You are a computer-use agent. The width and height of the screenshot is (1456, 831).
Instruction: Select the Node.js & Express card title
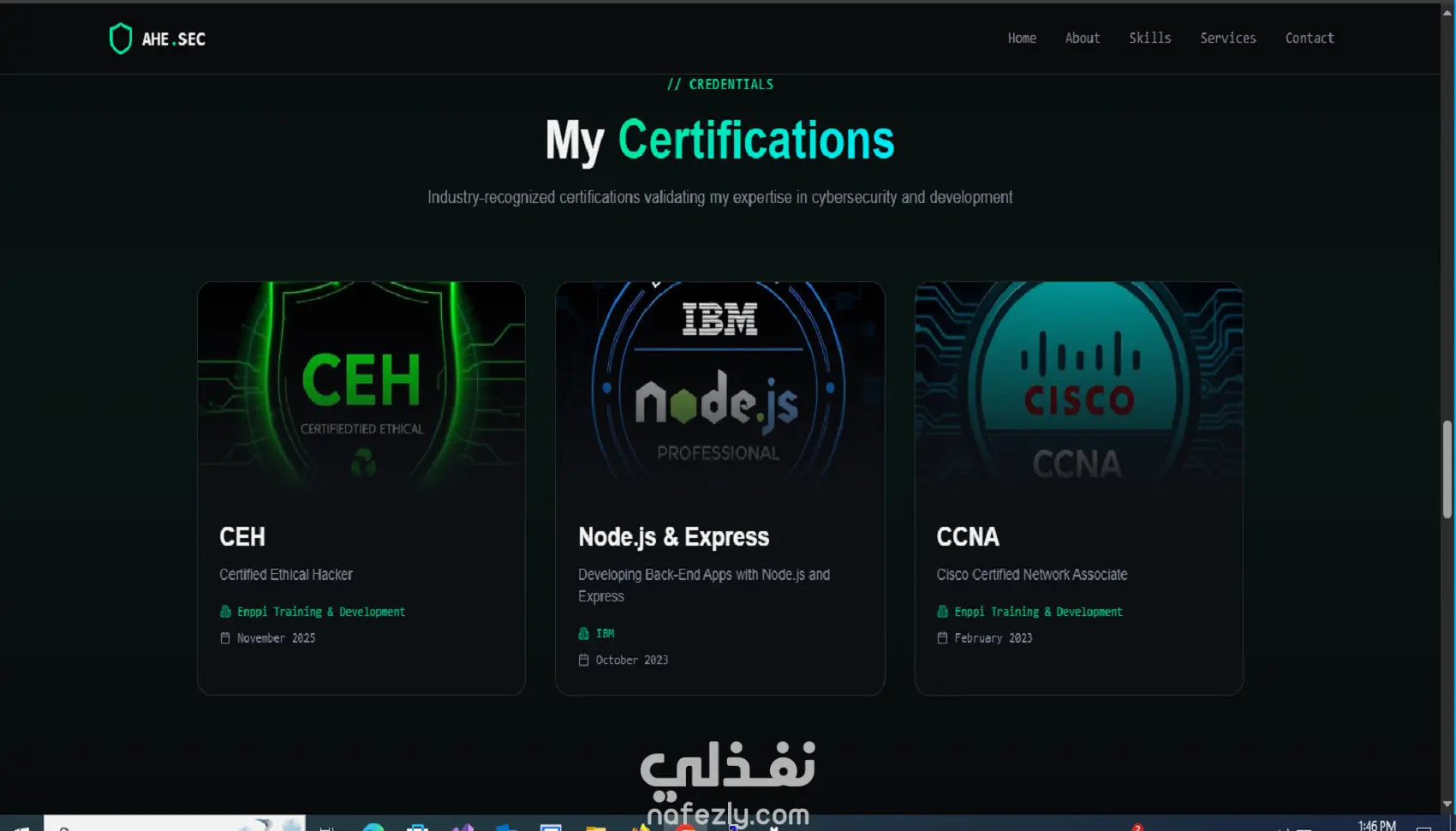coord(674,537)
